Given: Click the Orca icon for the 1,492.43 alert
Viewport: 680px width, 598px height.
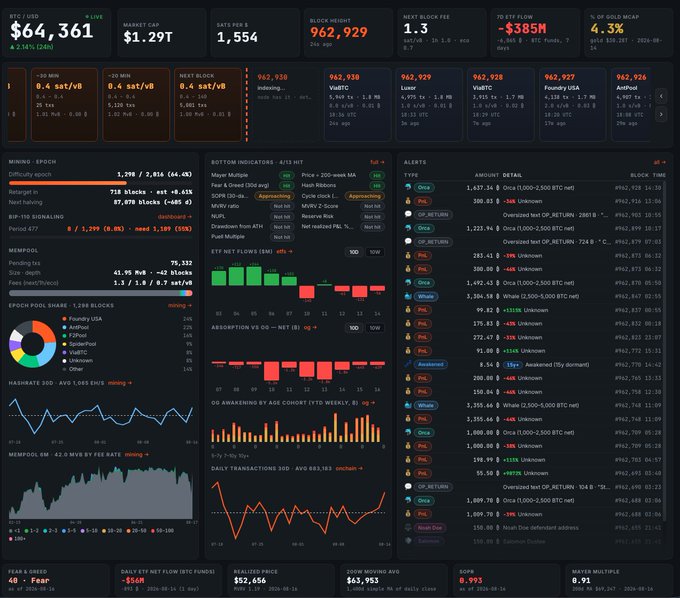Looking at the screenshot, I should 408,282.
